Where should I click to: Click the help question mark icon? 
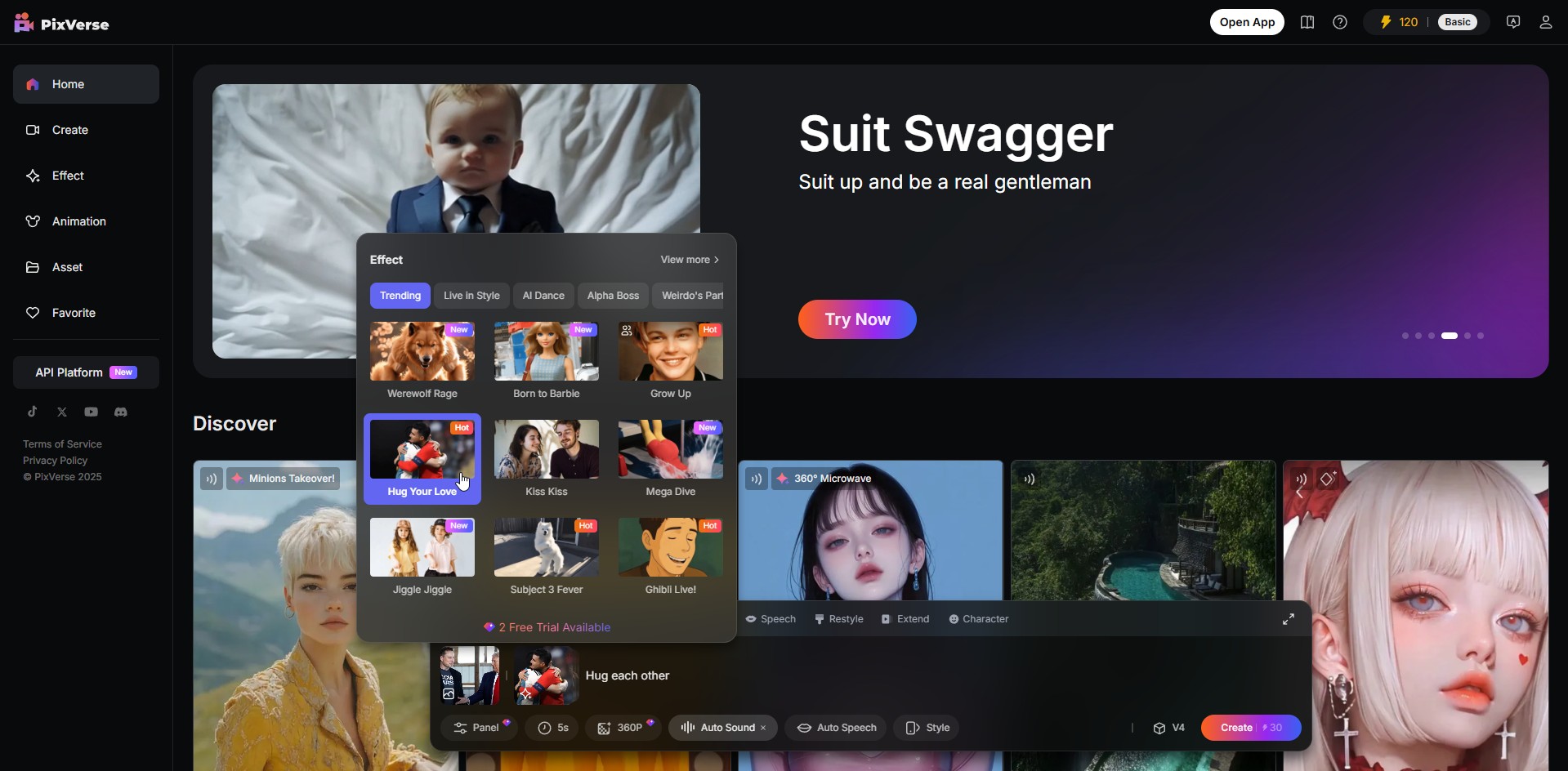1340,23
